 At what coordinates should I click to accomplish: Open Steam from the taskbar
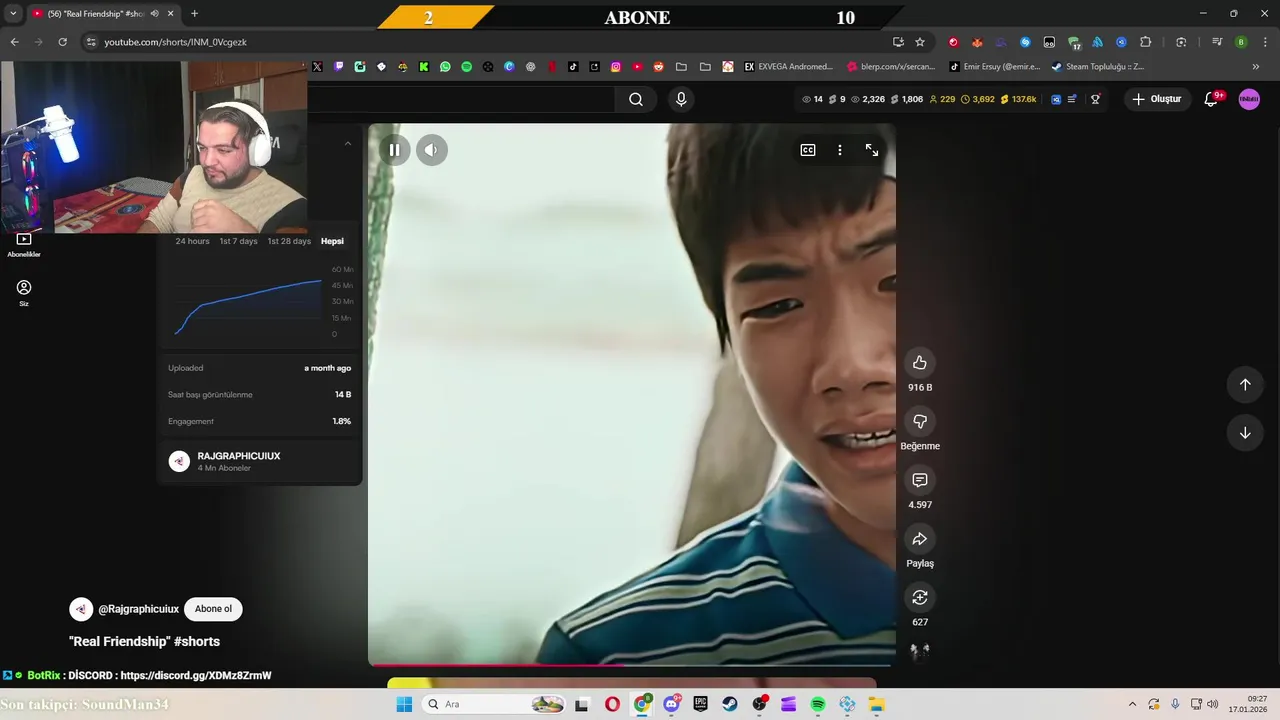pos(730,704)
